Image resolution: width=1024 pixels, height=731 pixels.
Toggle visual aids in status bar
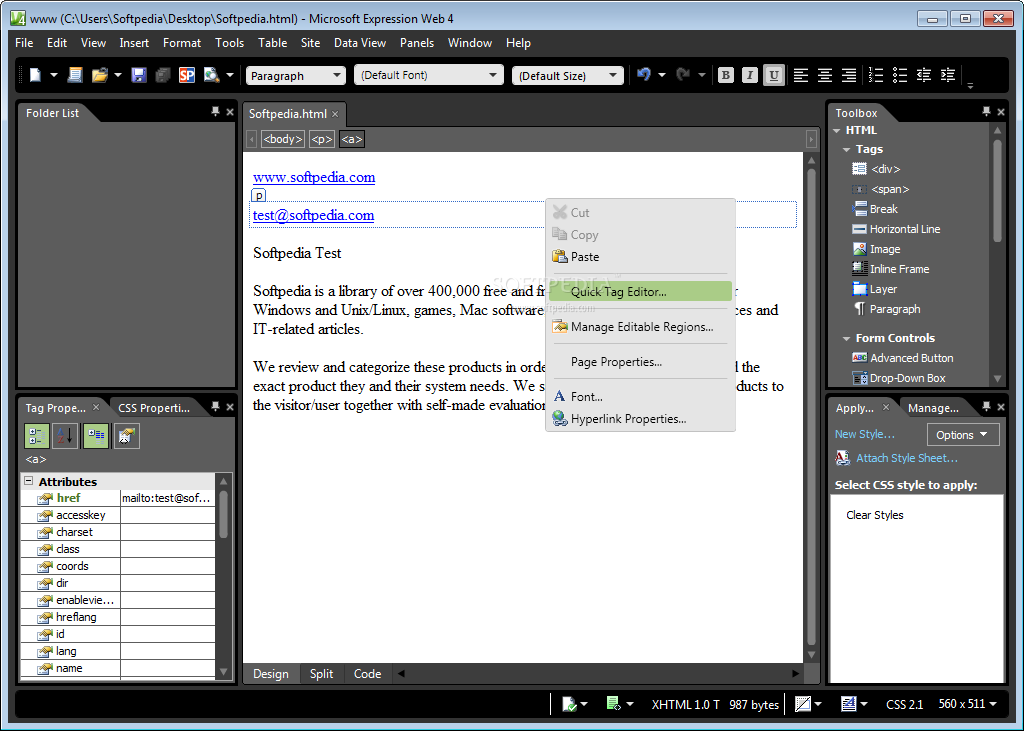tap(803, 704)
